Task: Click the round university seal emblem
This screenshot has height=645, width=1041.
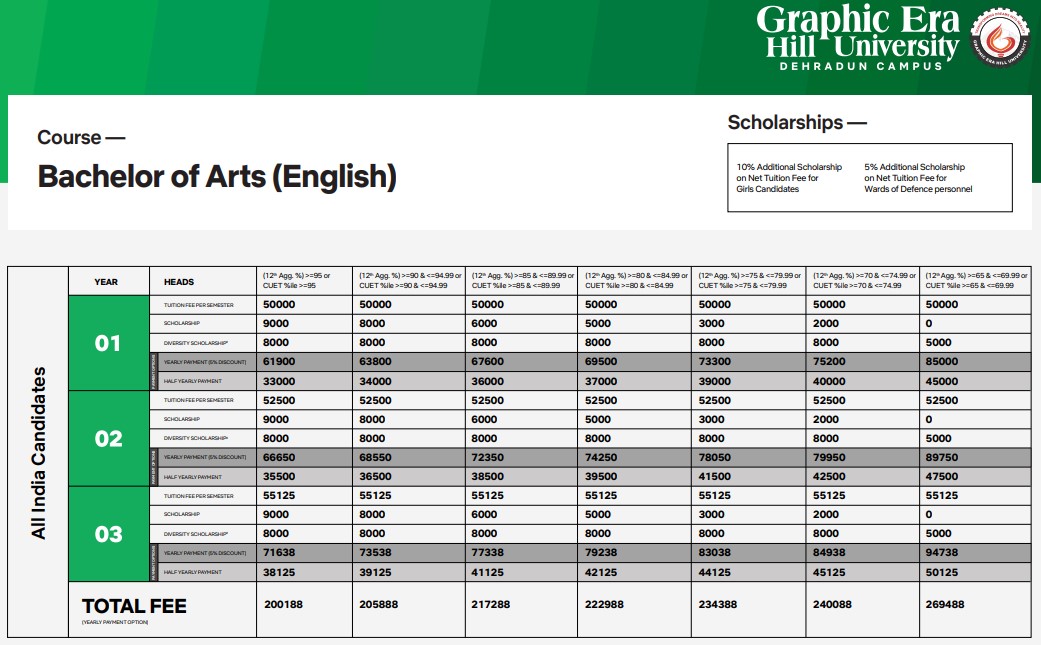Action: point(1000,40)
